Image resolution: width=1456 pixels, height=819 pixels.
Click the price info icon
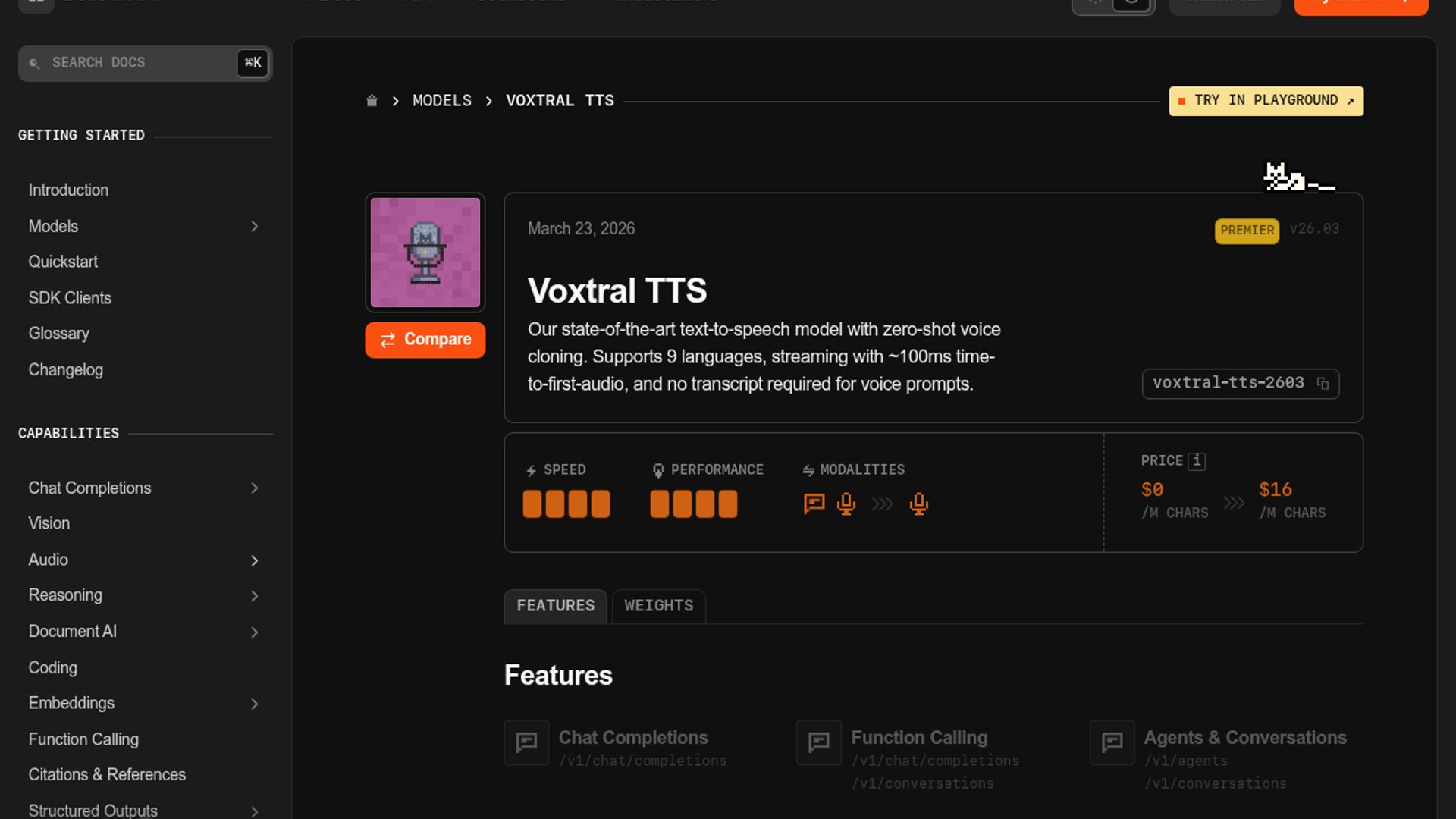1196,460
